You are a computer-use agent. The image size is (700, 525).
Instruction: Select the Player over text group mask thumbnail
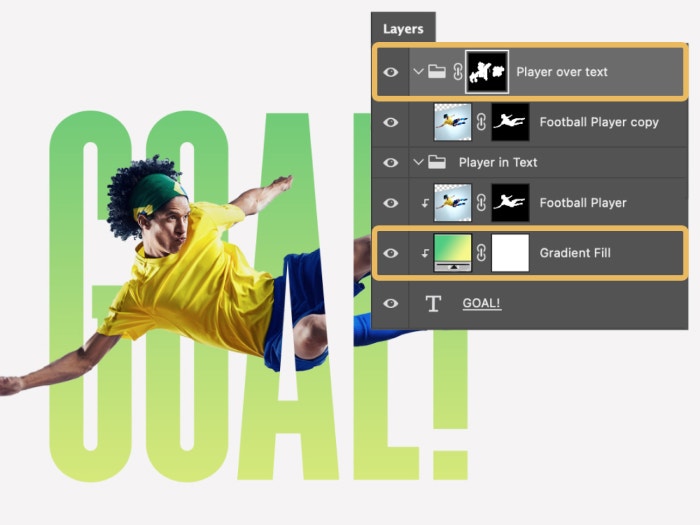tap(487, 71)
